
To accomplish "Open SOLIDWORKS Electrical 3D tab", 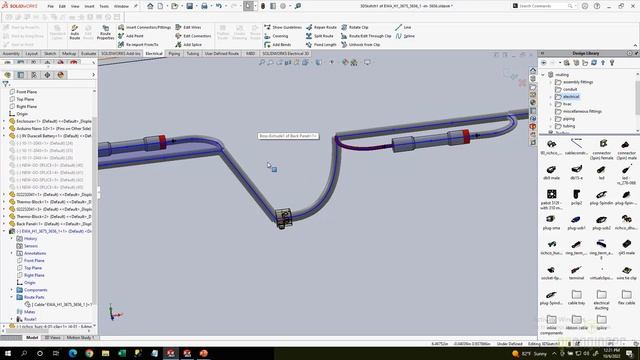I will [x=286, y=53].
